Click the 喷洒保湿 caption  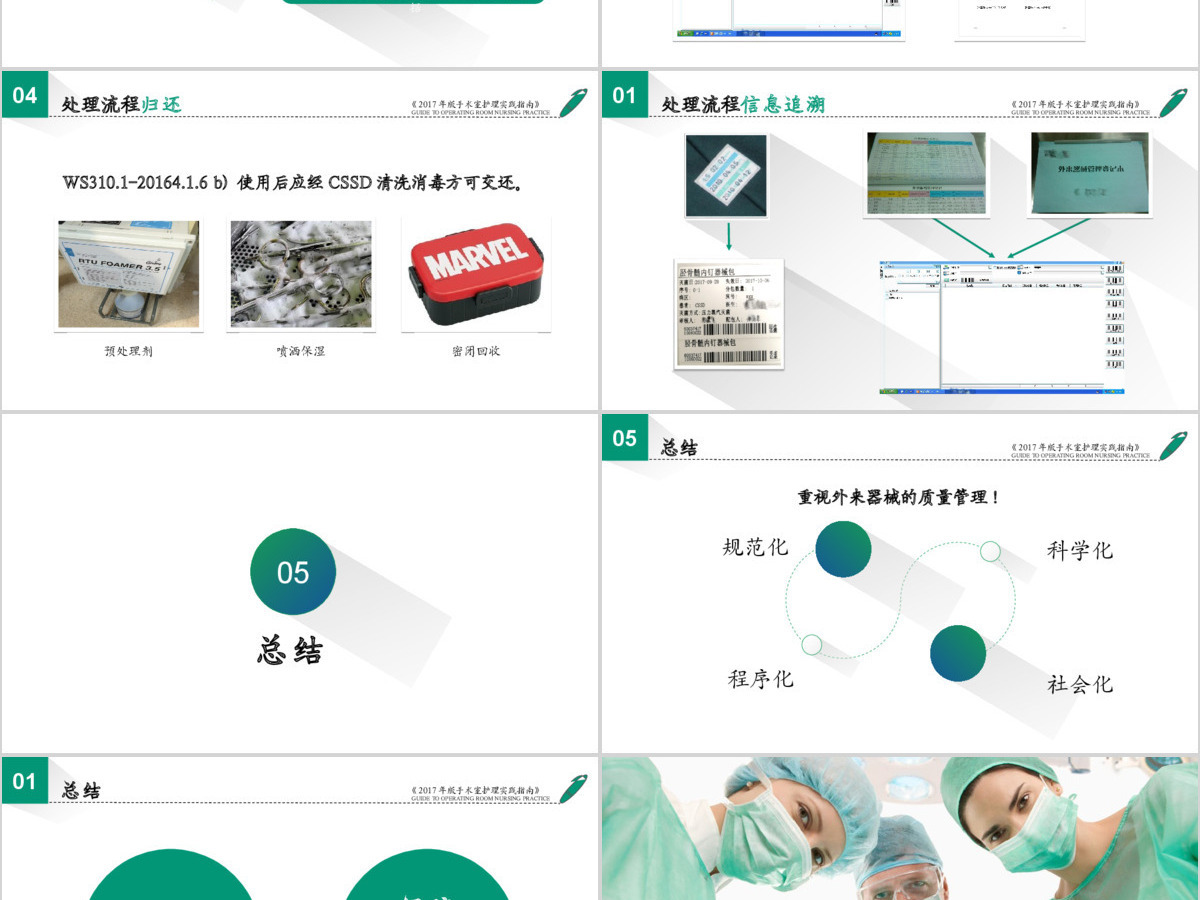(x=301, y=351)
